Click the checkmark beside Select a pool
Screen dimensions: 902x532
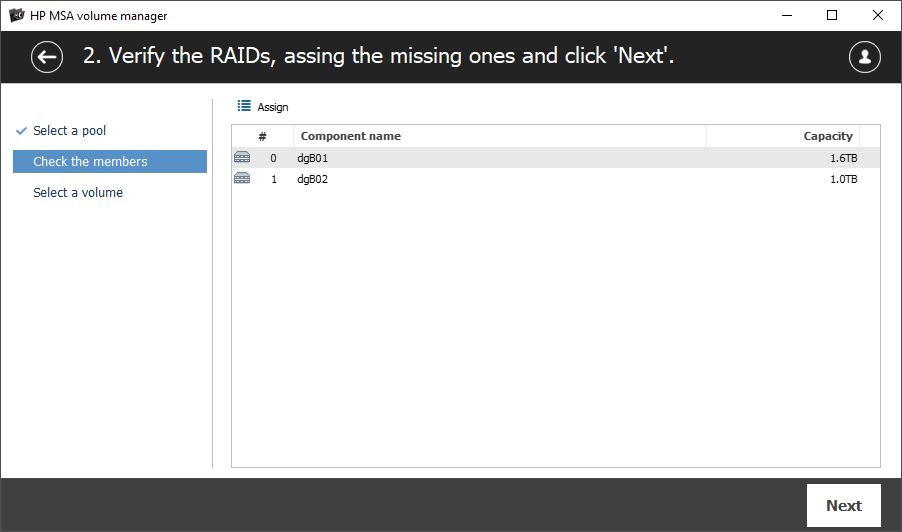coord(21,131)
